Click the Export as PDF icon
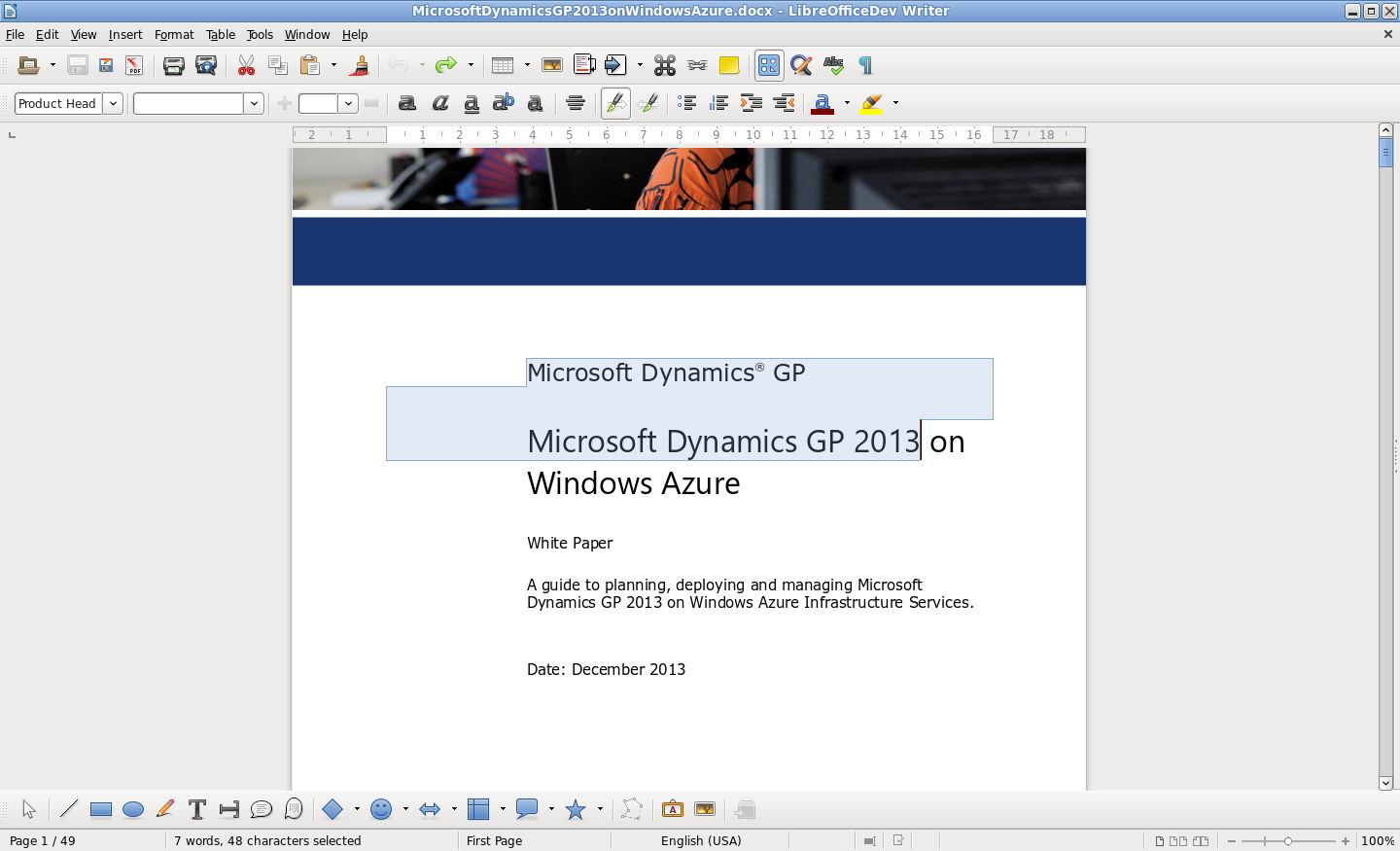This screenshot has width=1400, height=851. pos(134,66)
